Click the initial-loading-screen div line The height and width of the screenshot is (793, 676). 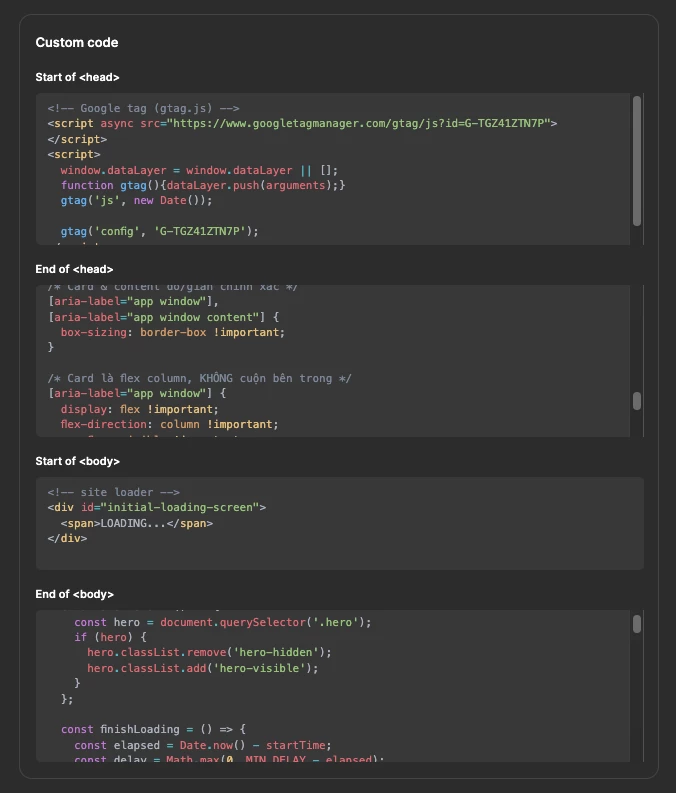pos(157,507)
